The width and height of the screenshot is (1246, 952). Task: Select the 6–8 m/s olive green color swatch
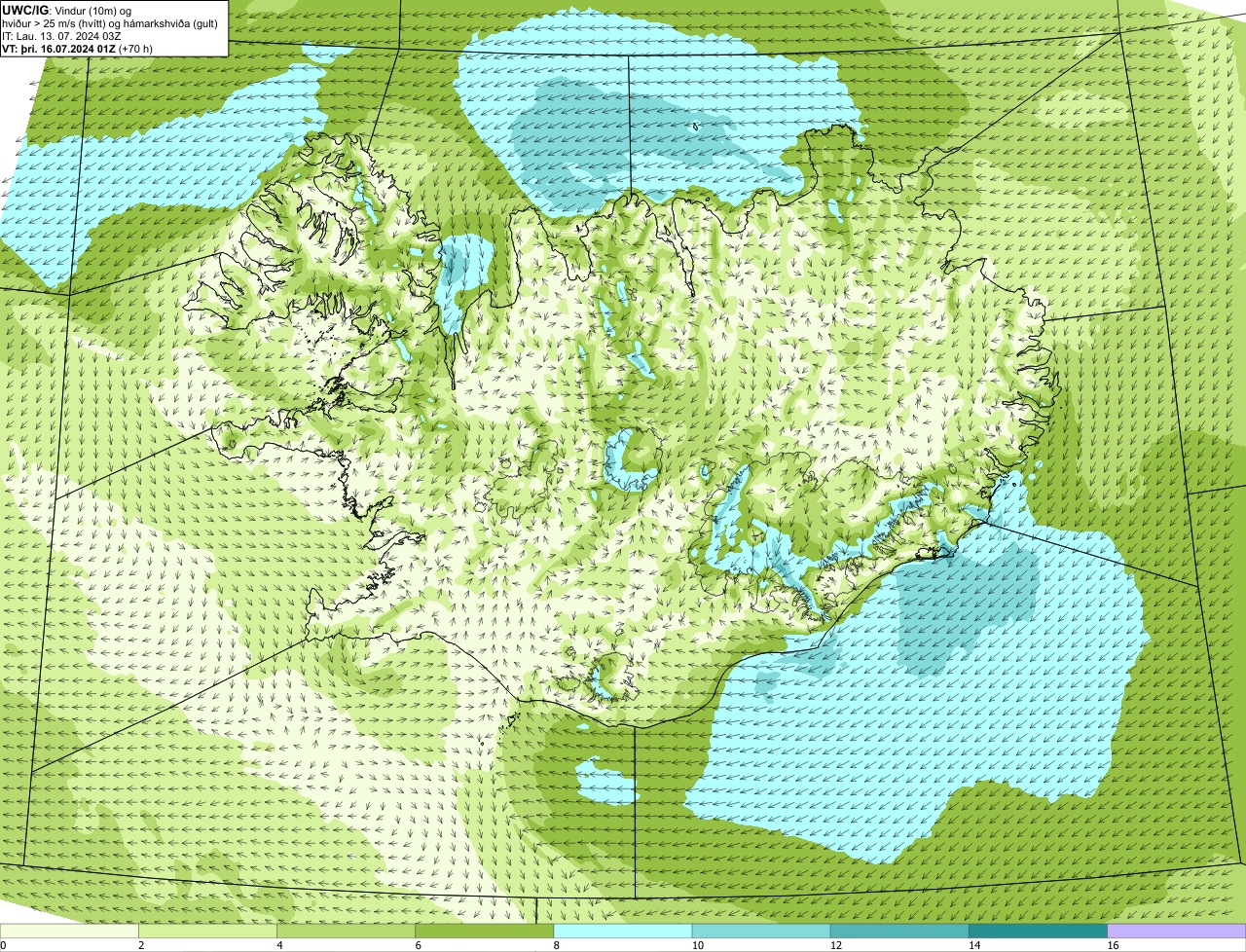(x=485, y=931)
